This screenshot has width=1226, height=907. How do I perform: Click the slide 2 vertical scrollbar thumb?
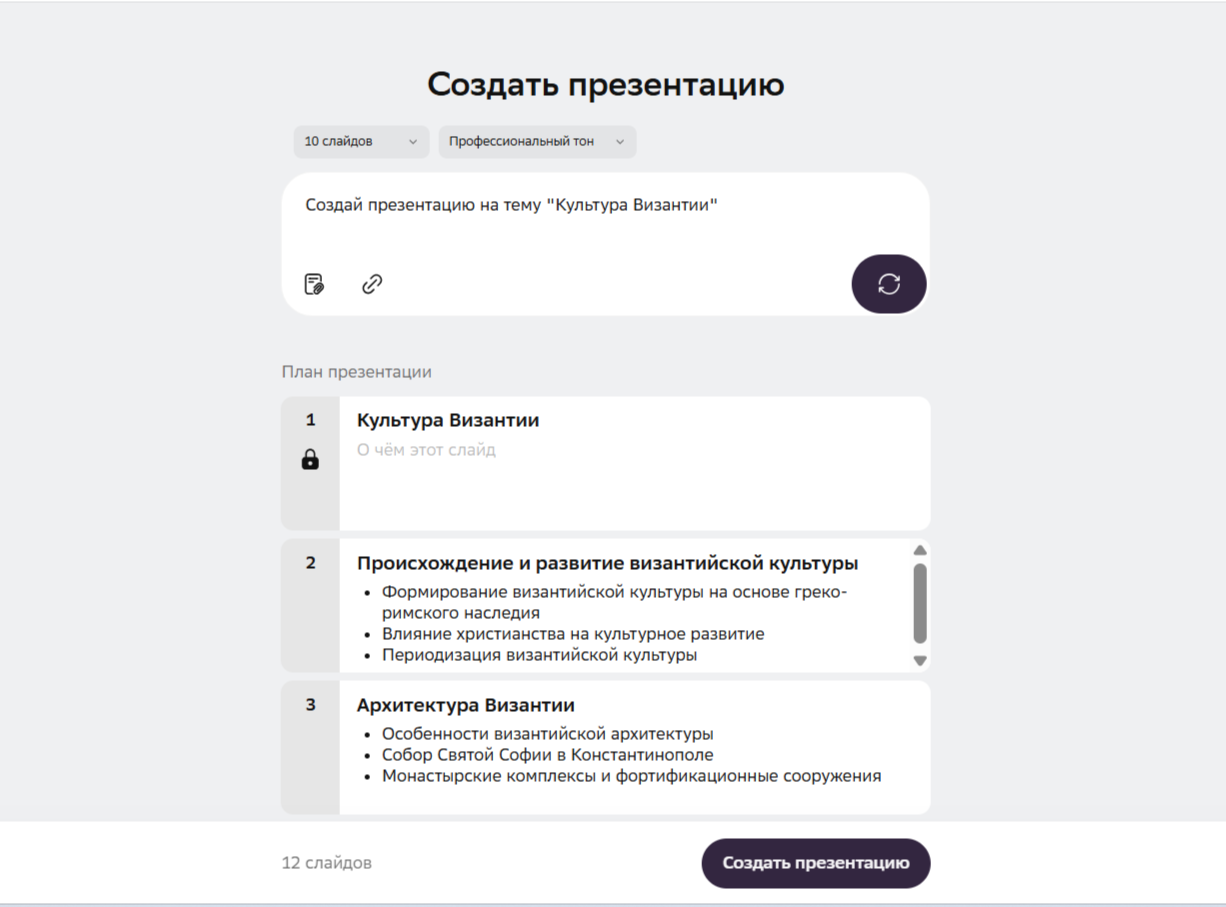(920, 603)
